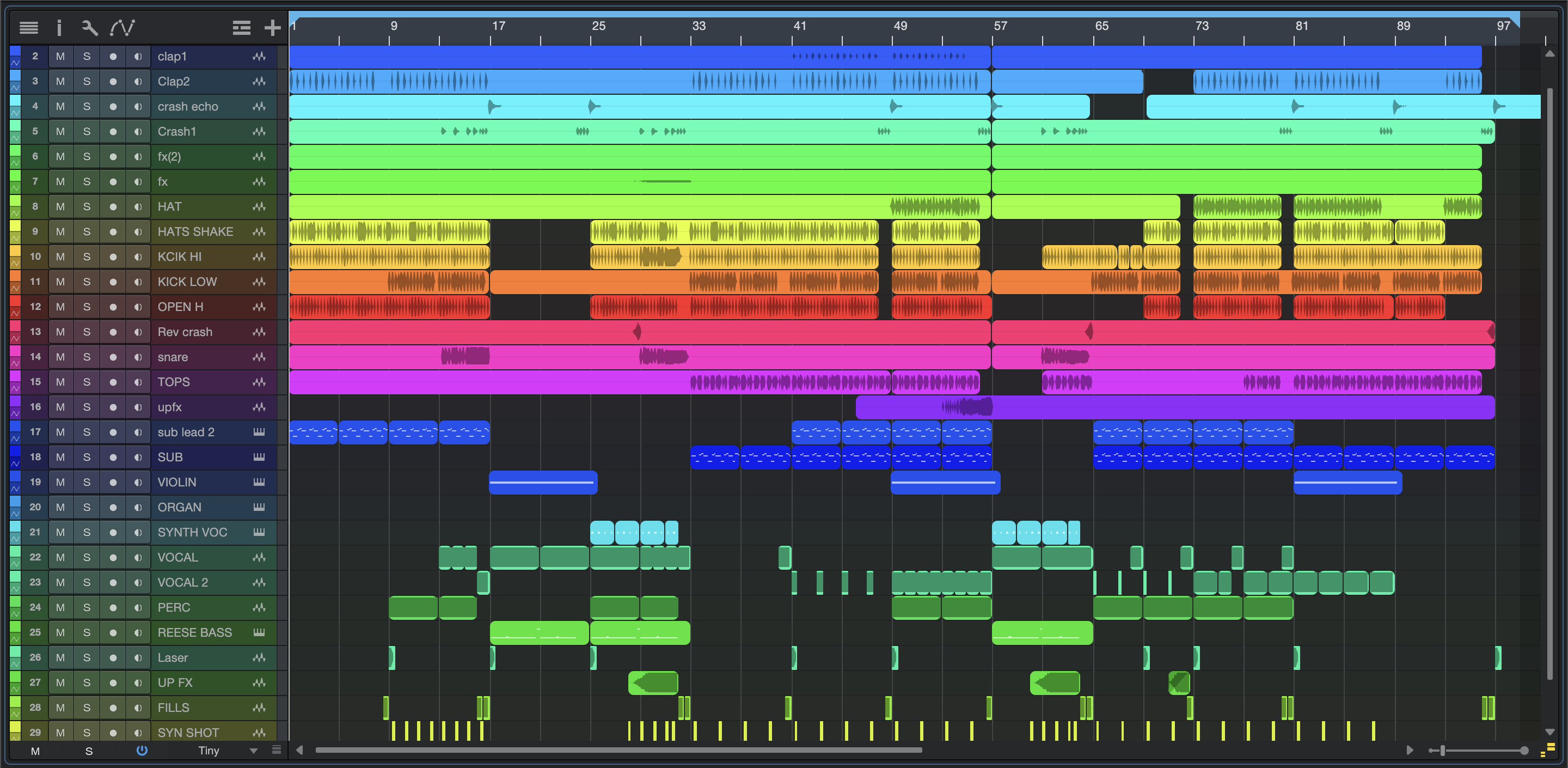Click the global Solo button at the bottom
Image resolution: width=1568 pixels, height=768 pixels.
[x=89, y=751]
